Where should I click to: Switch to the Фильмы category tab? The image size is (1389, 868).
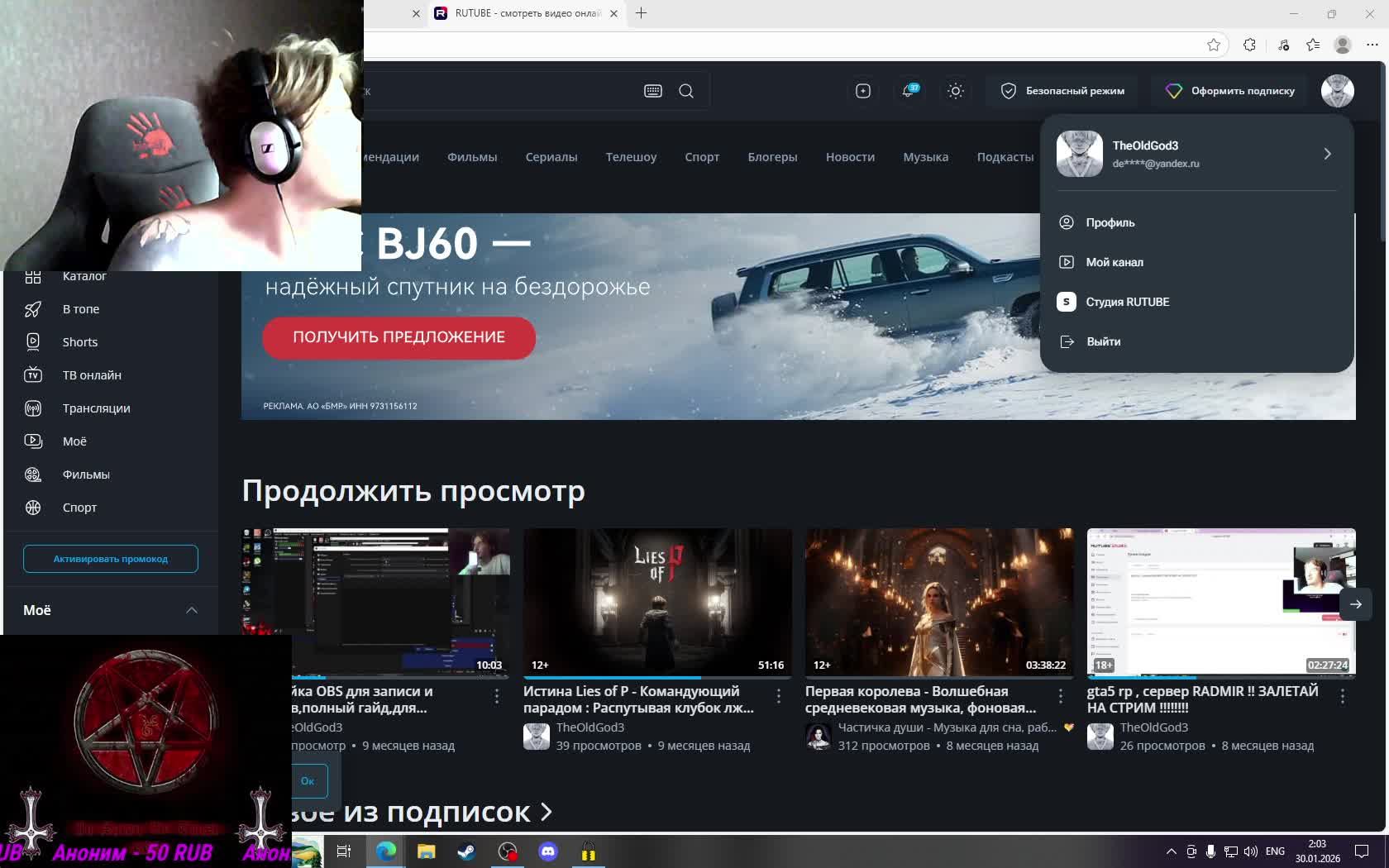coord(472,157)
